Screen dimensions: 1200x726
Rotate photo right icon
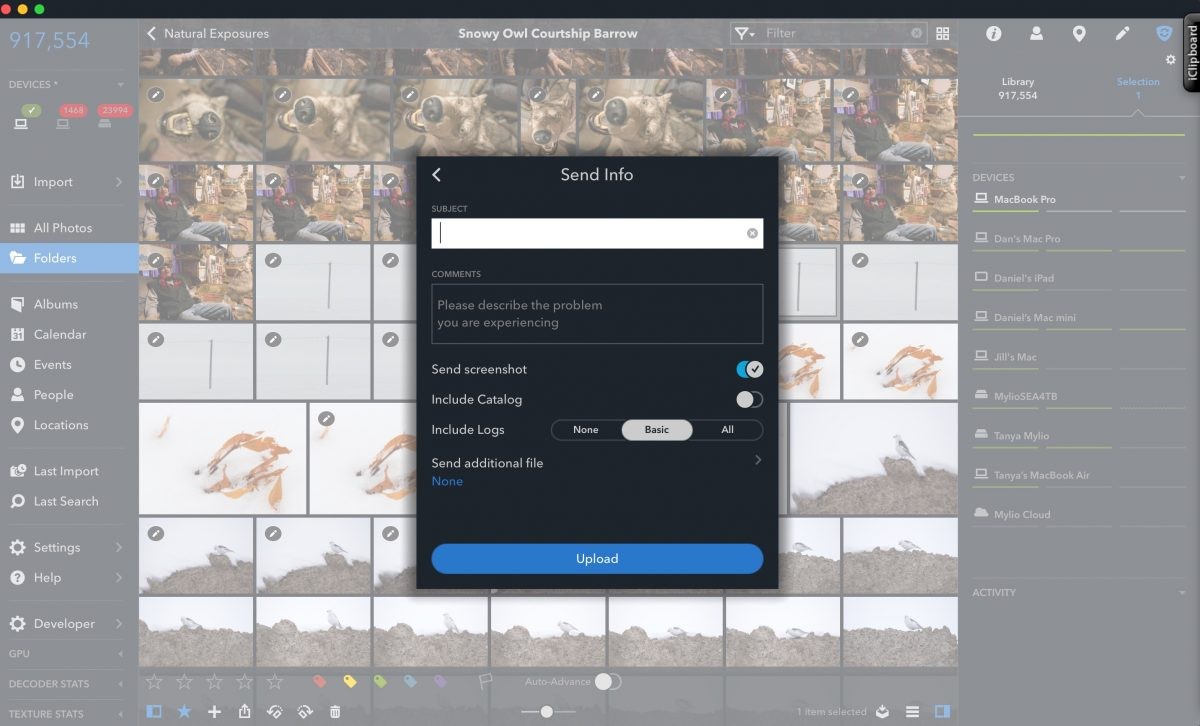click(305, 711)
